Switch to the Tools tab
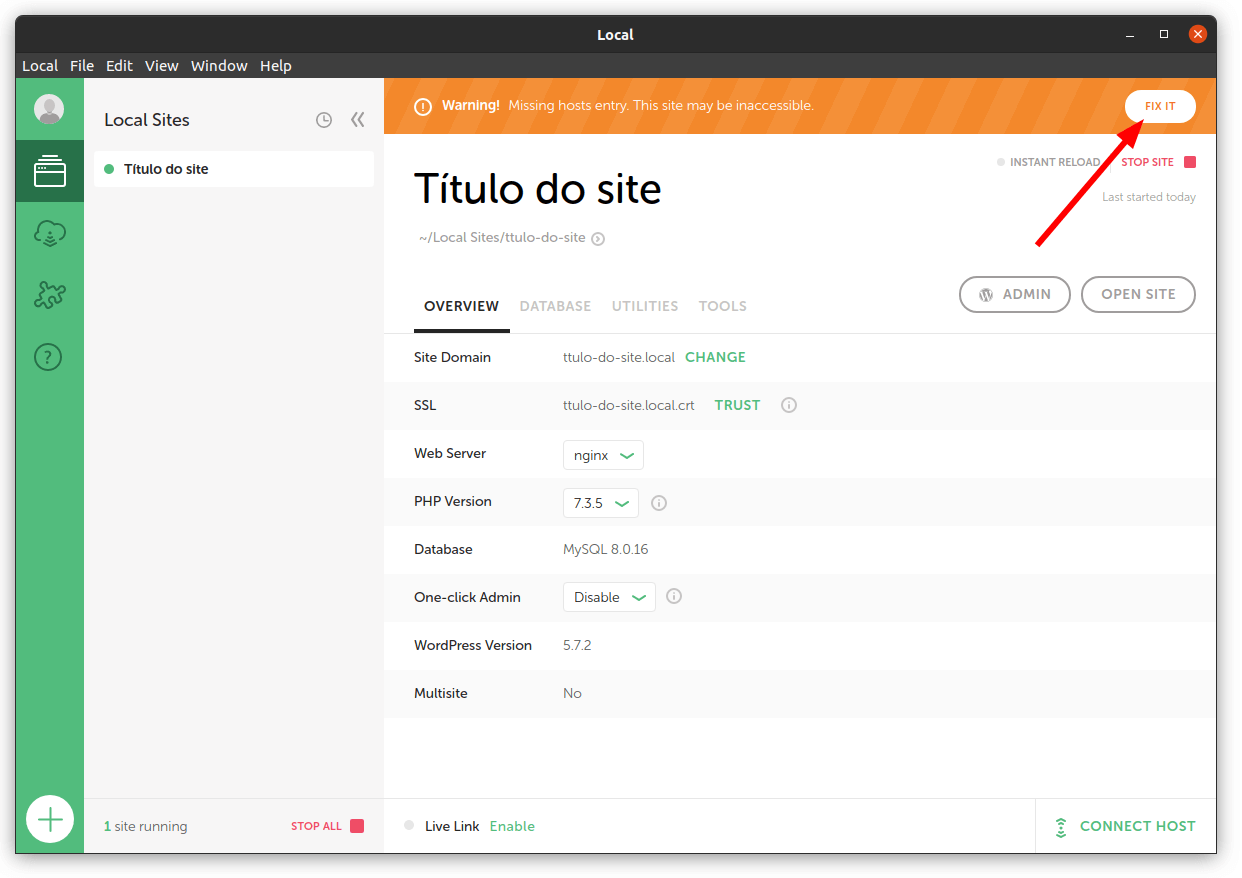 click(723, 306)
